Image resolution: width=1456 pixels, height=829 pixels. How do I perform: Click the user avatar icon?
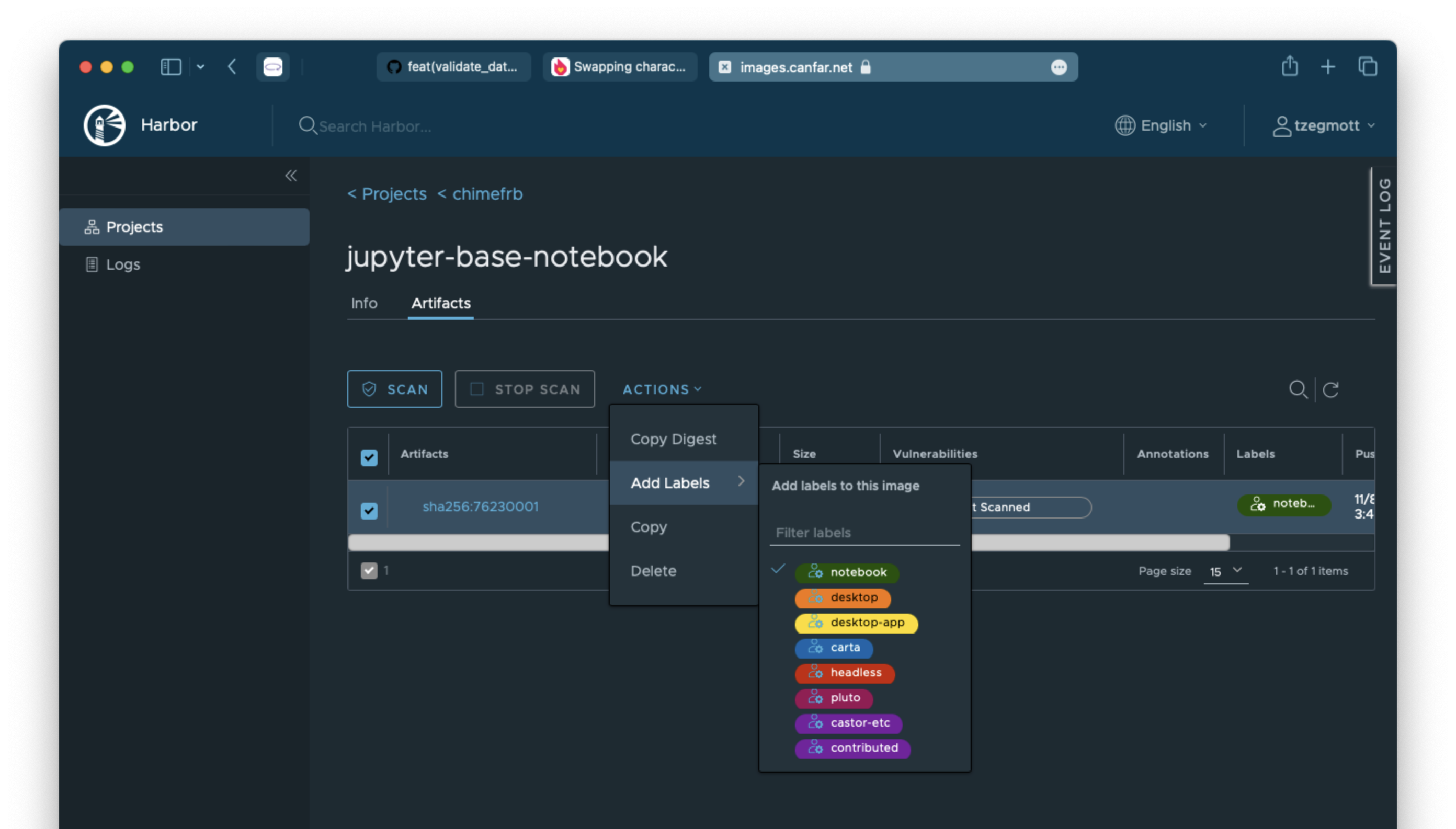click(x=1282, y=126)
